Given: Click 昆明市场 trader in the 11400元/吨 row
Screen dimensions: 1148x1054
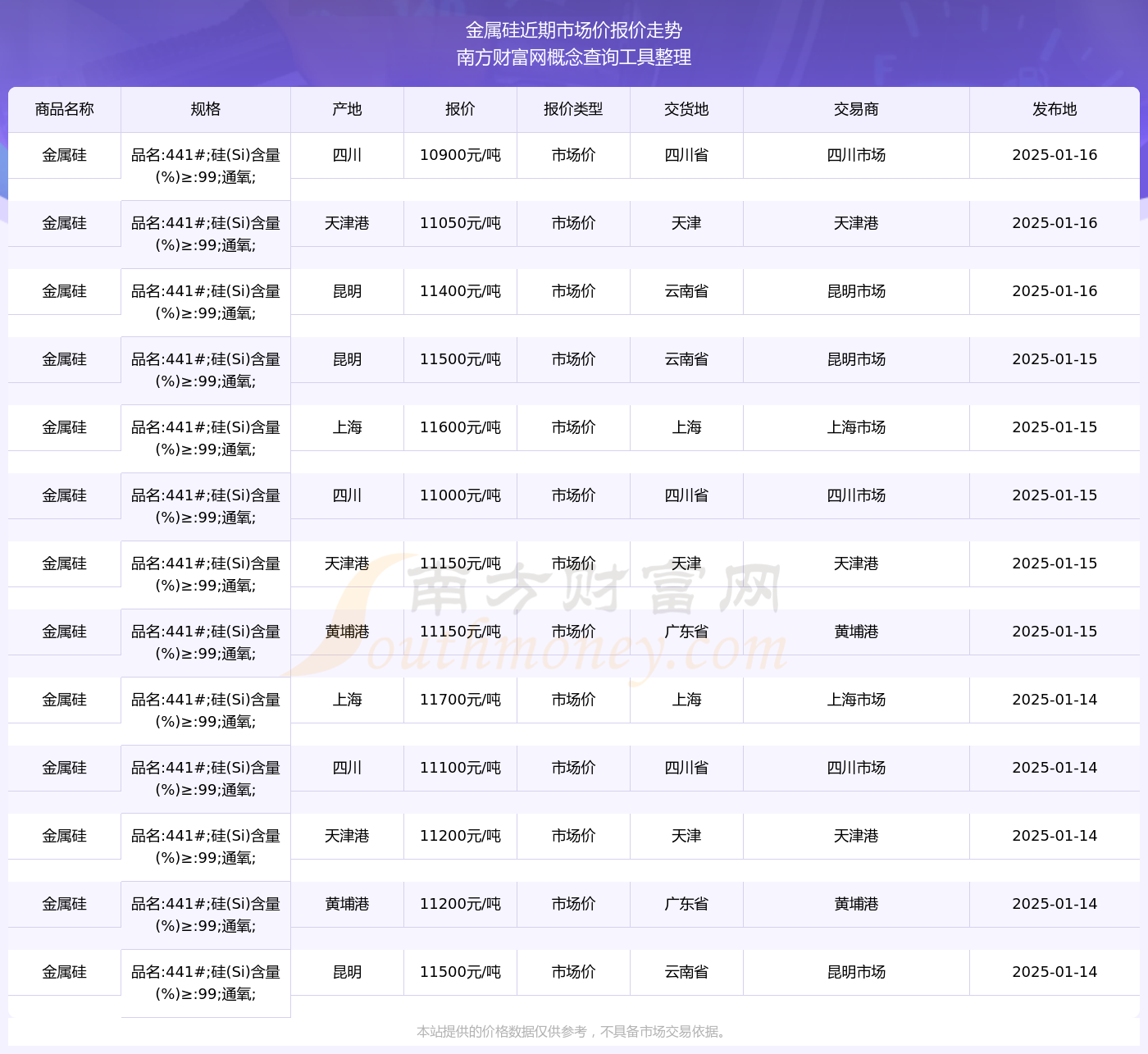Looking at the screenshot, I should pyautogui.click(x=857, y=291).
